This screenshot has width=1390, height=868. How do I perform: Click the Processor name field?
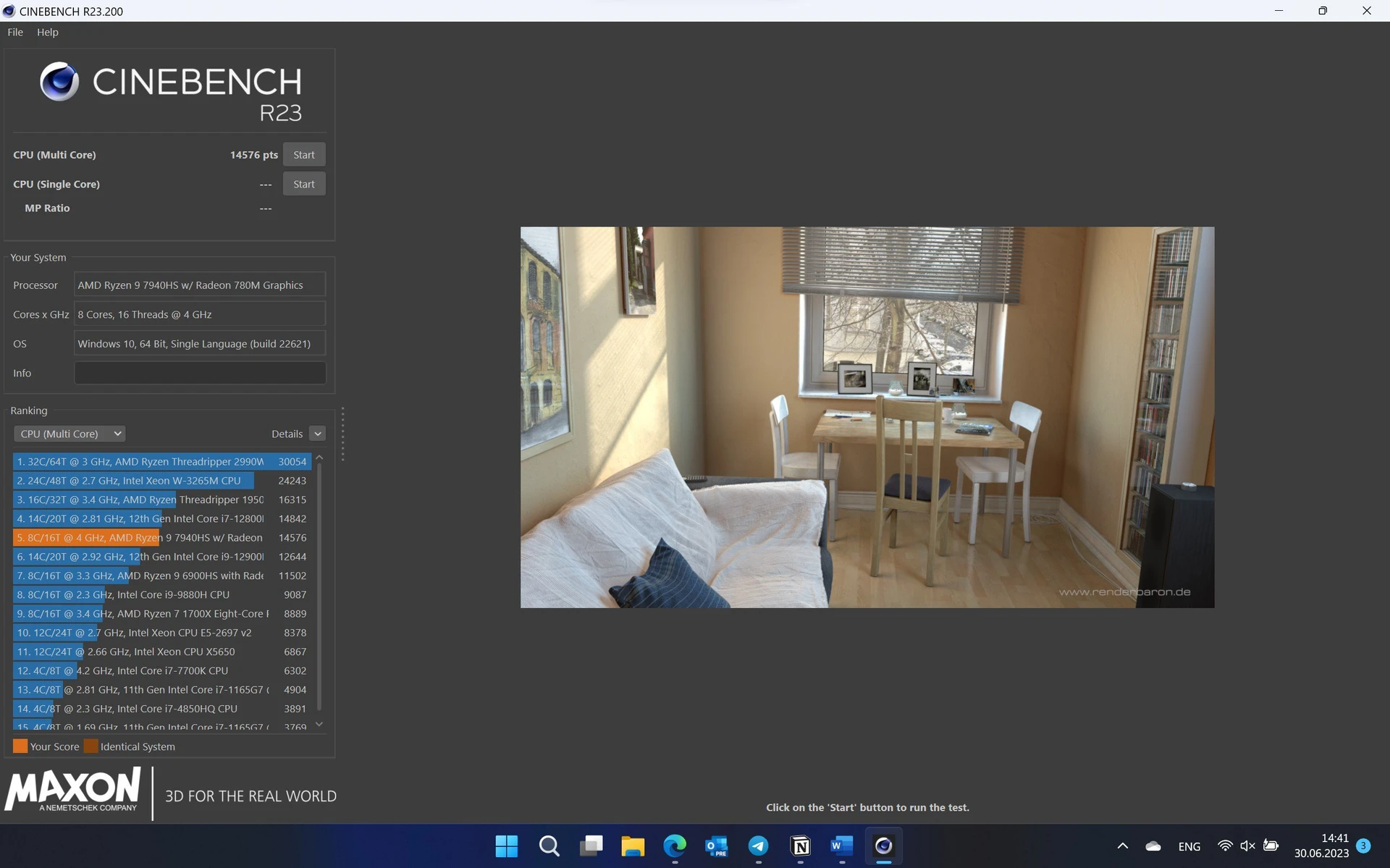click(x=200, y=285)
